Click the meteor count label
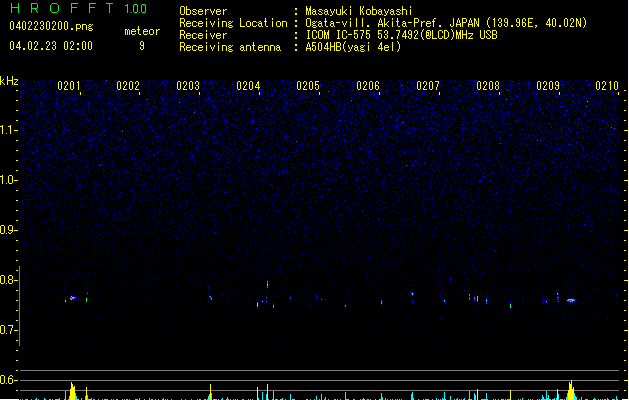Image resolution: width=629 pixels, height=400 pixels. pos(142,31)
